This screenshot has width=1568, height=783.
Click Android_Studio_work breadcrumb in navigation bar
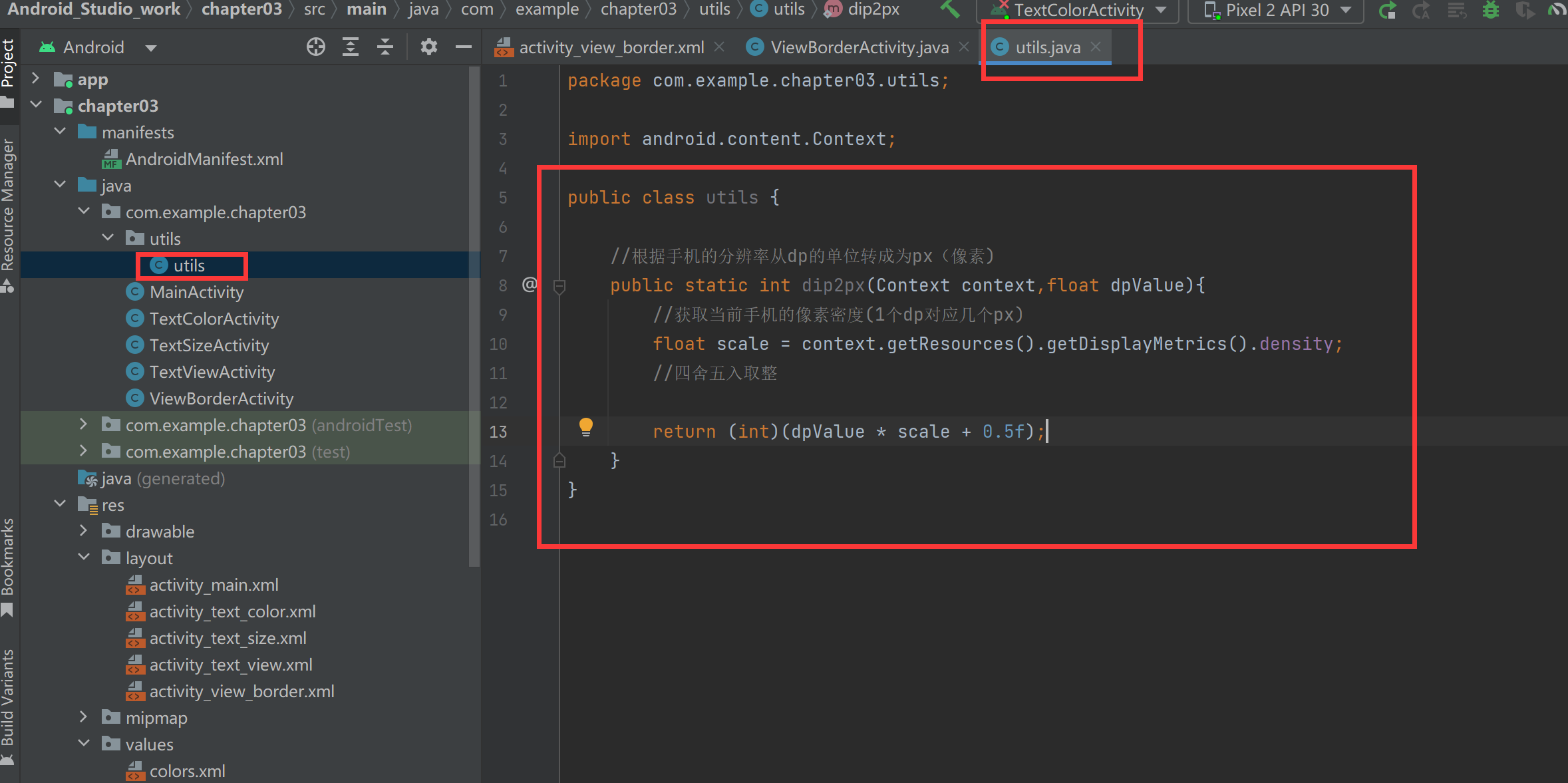94,9
